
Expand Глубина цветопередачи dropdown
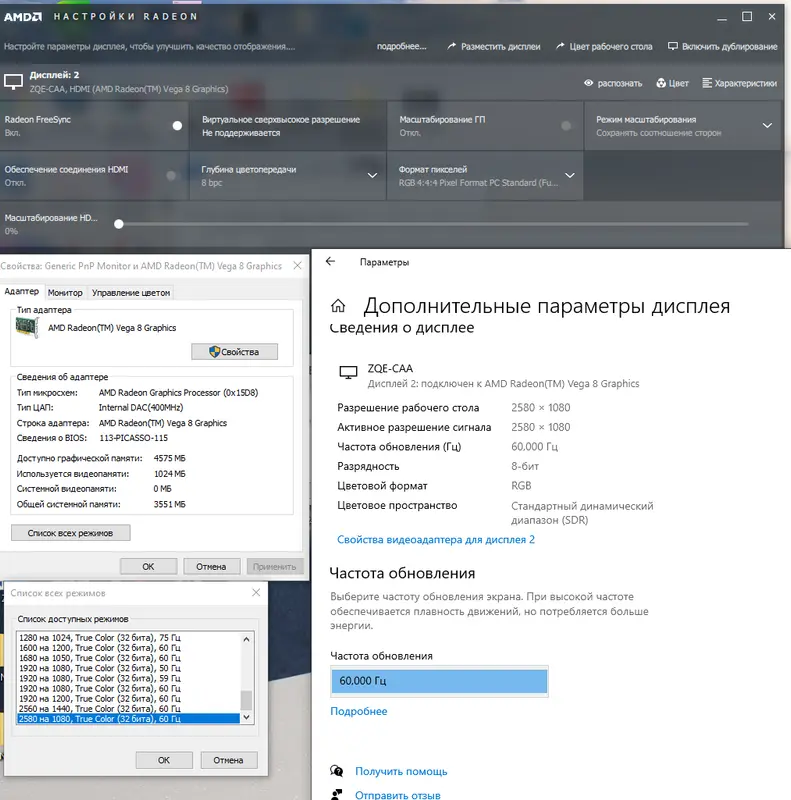coord(373,176)
